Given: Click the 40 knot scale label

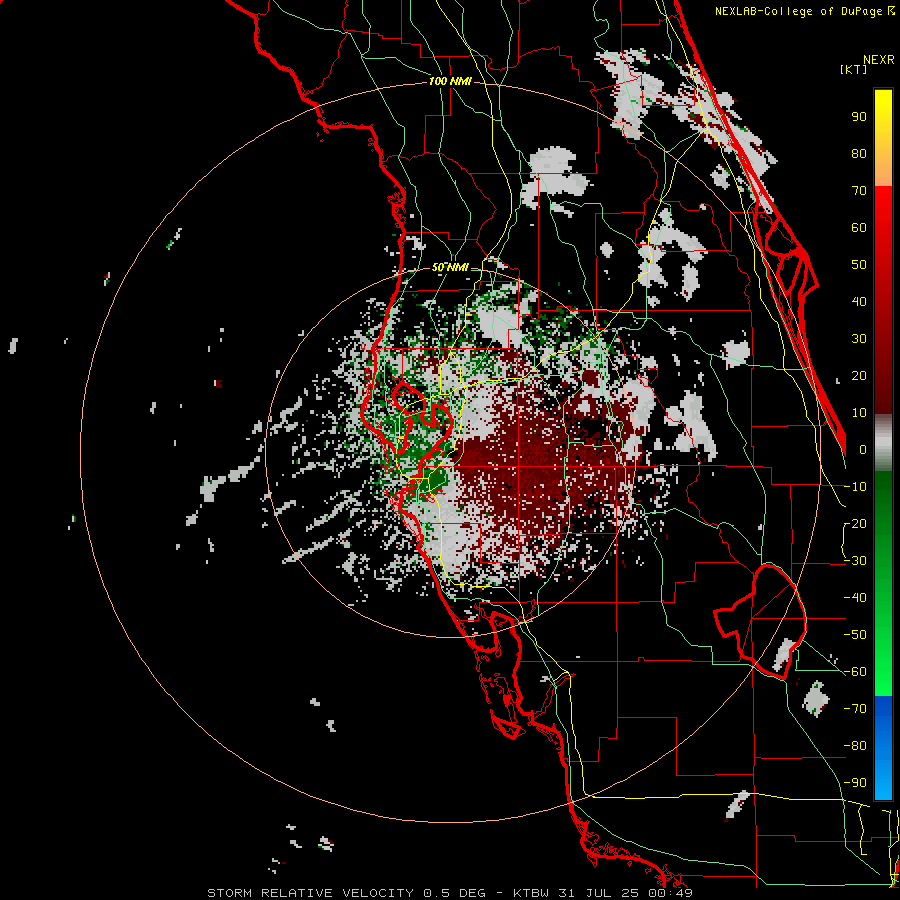Looking at the screenshot, I should click(859, 301).
